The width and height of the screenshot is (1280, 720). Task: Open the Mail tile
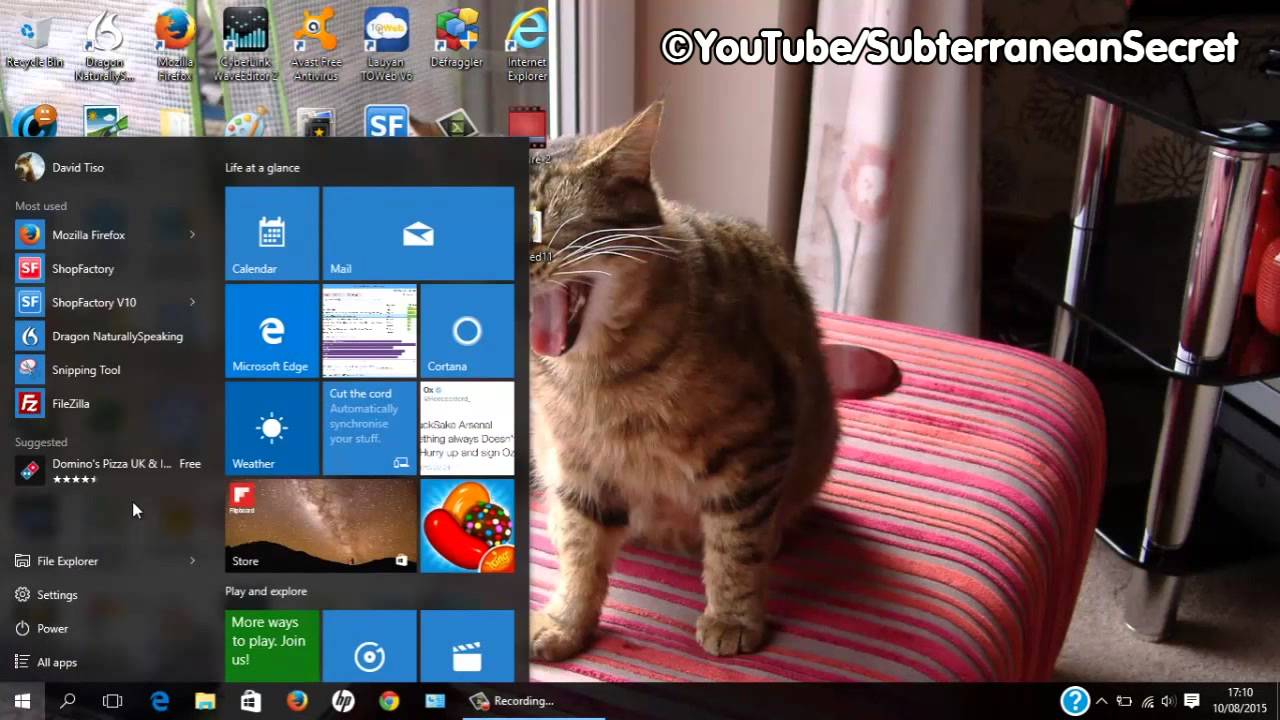click(418, 233)
